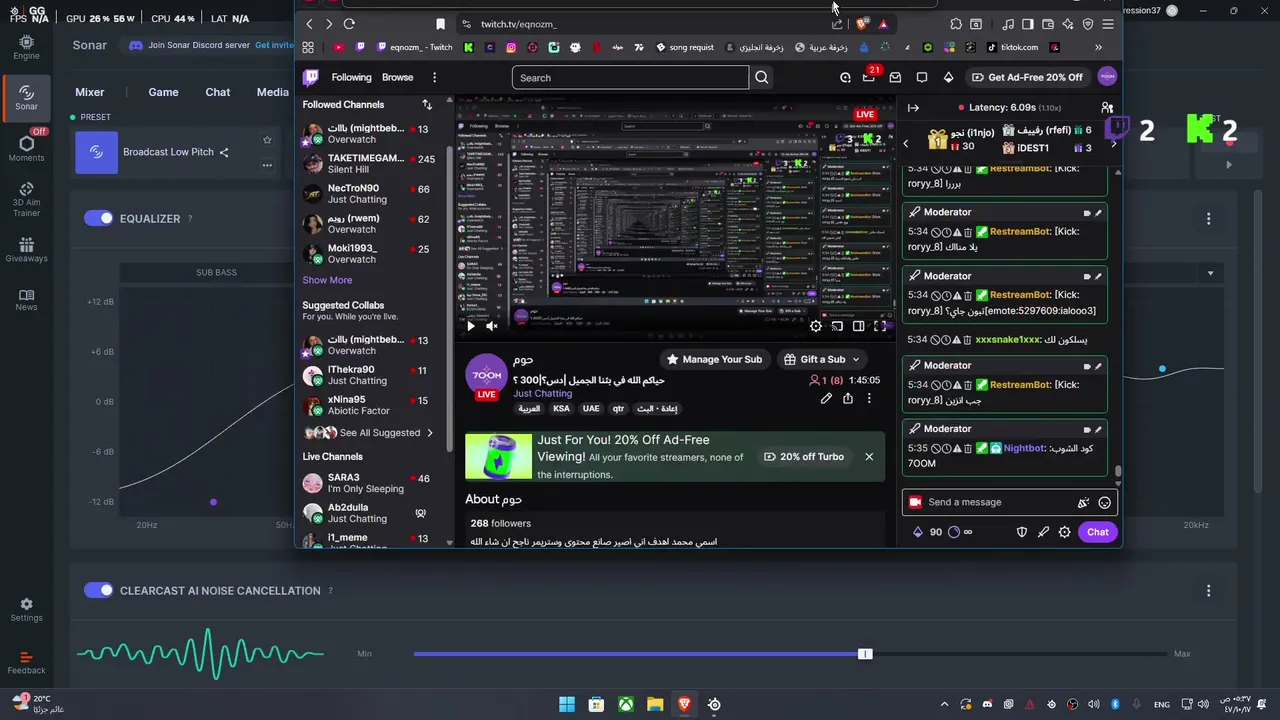The width and height of the screenshot is (1280, 720).
Task: Favorite the Broadcast Low Pitch preset
Action: pos(267,140)
